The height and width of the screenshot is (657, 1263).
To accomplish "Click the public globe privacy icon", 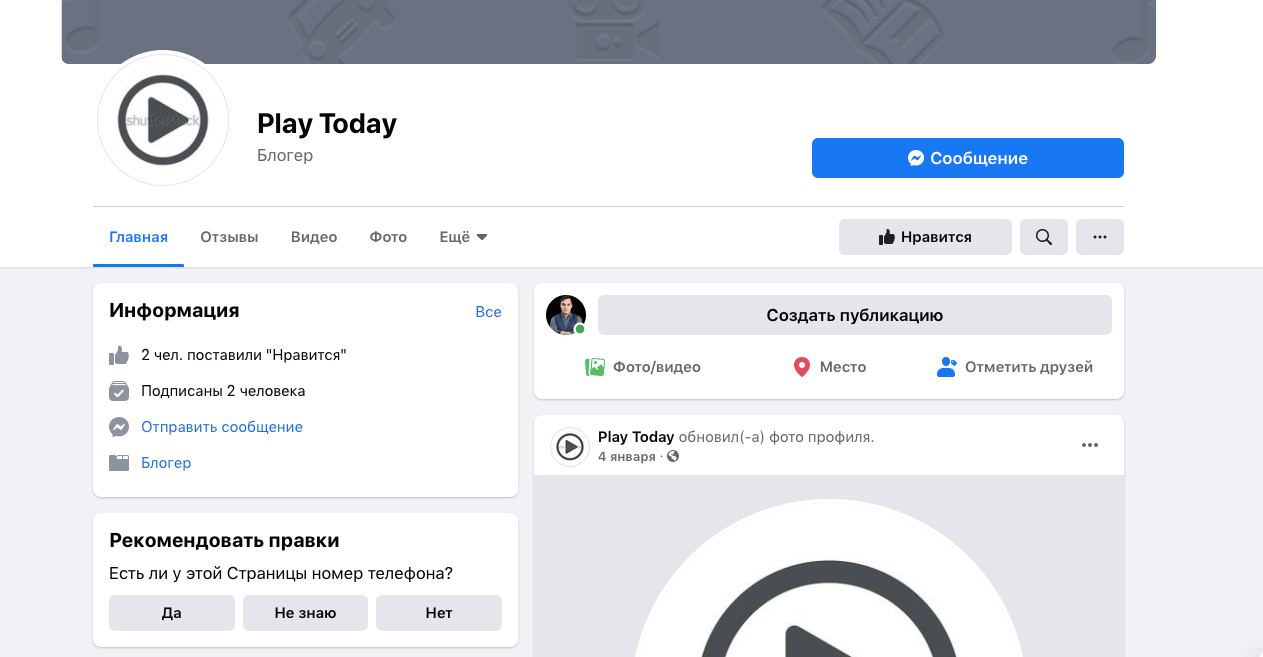I will tap(673, 457).
